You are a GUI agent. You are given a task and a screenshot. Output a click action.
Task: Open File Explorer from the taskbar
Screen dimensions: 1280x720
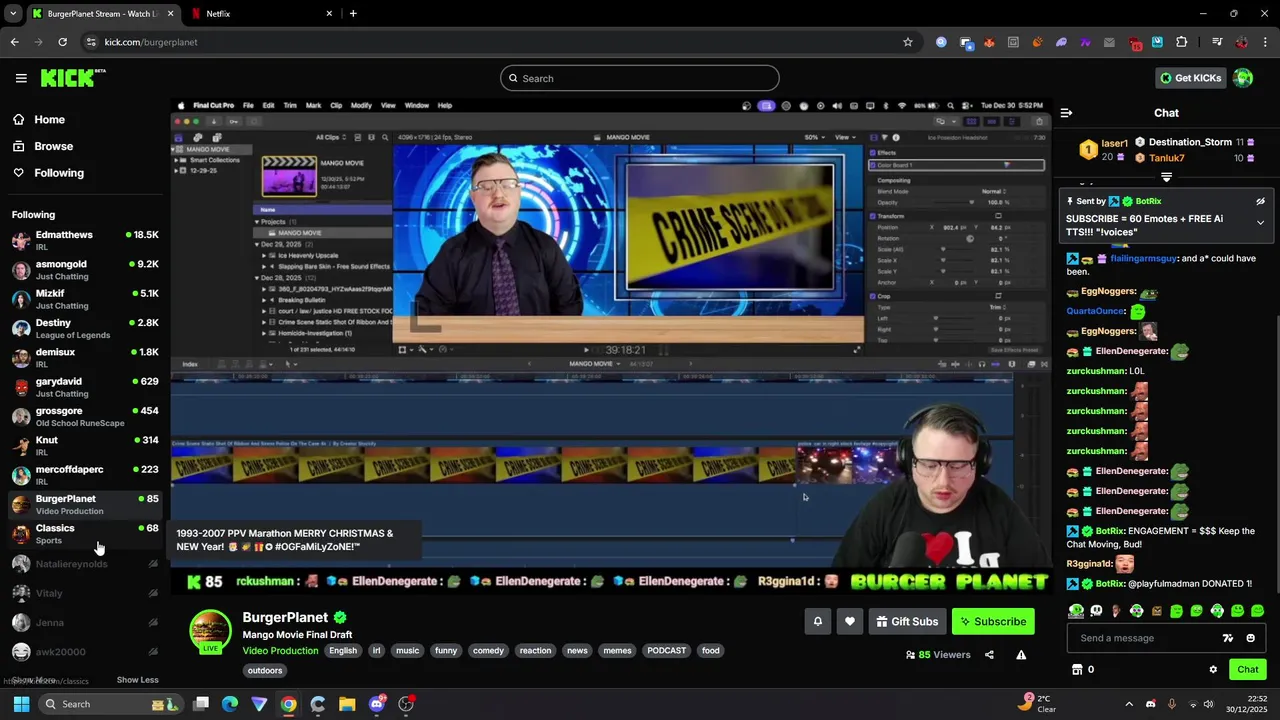(347, 704)
